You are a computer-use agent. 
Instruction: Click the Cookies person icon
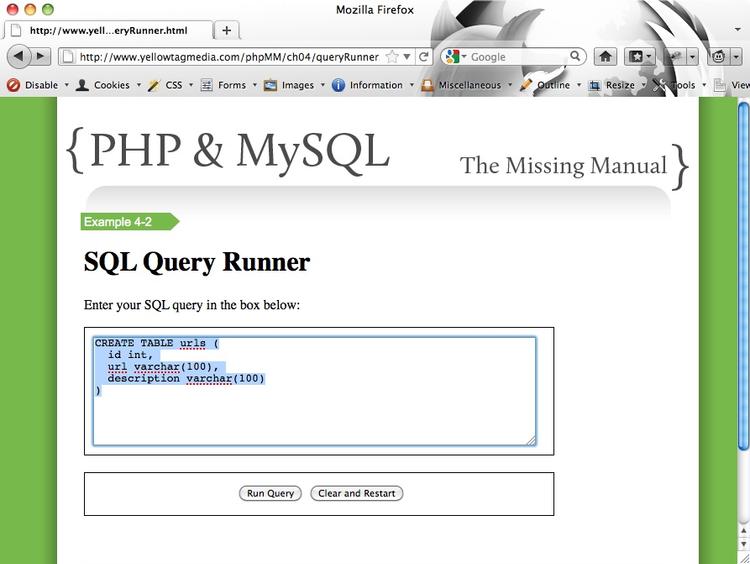point(82,85)
